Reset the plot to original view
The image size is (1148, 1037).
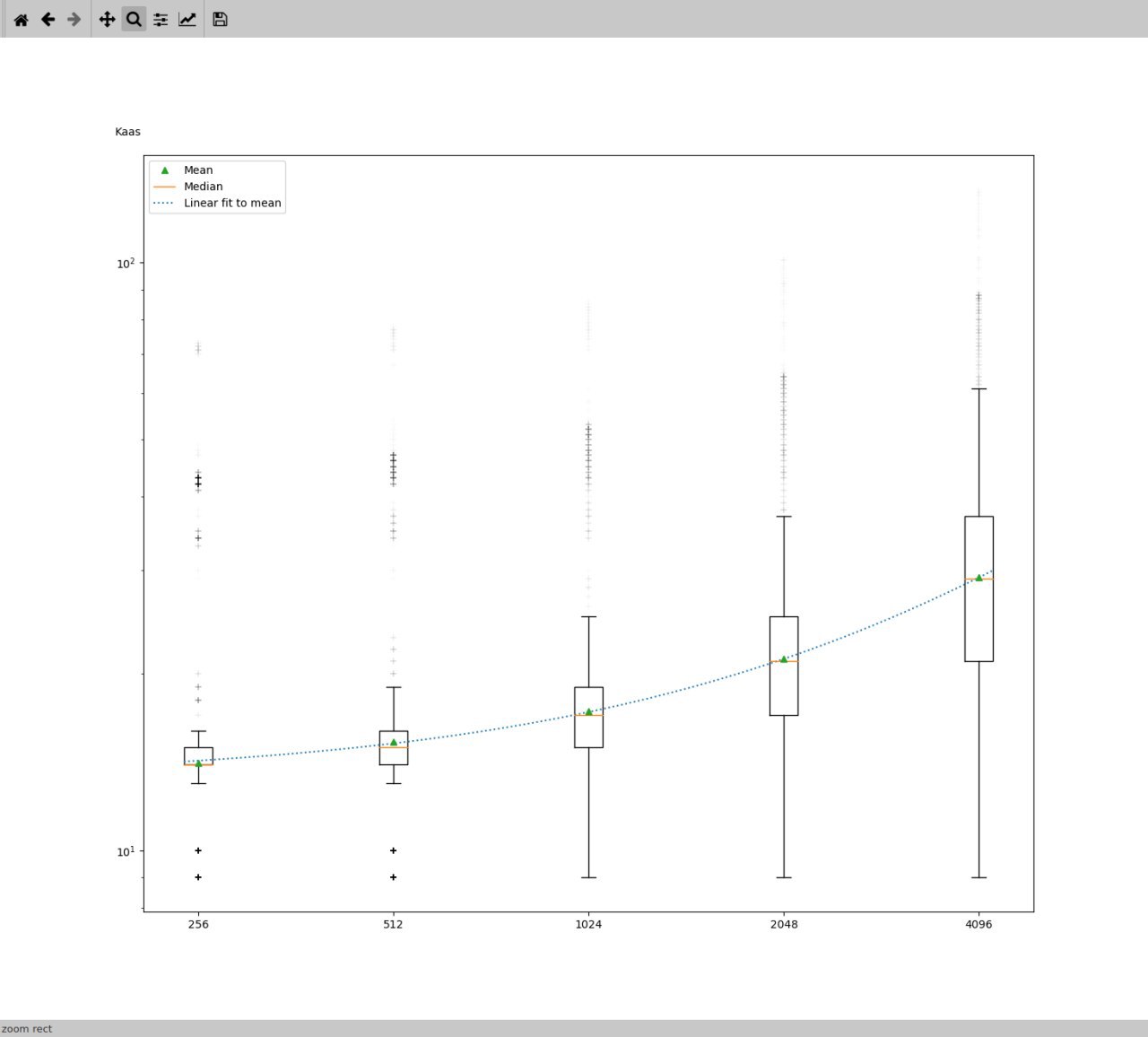21,19
